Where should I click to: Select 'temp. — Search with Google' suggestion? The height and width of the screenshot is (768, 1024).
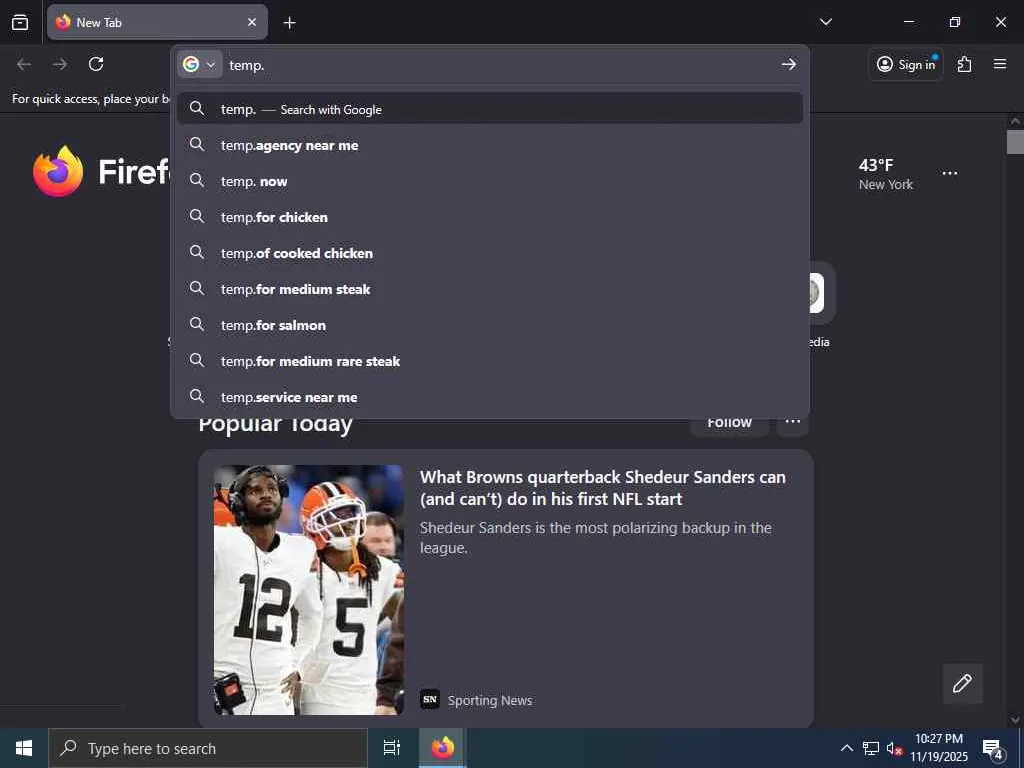pyautogui.click(x=490, y=108)
